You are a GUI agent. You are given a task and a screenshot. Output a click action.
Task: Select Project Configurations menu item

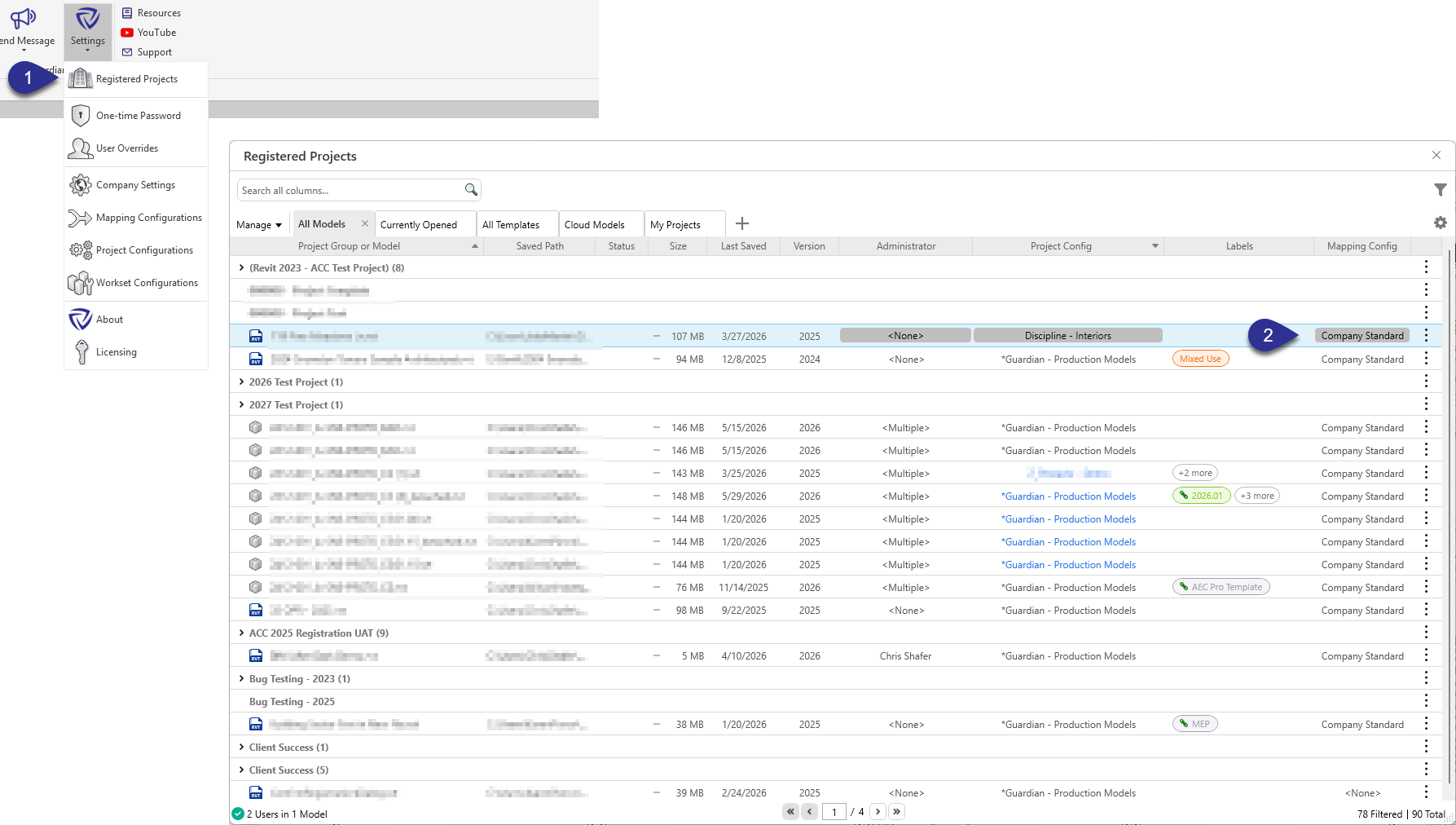(x=136, y=250)
